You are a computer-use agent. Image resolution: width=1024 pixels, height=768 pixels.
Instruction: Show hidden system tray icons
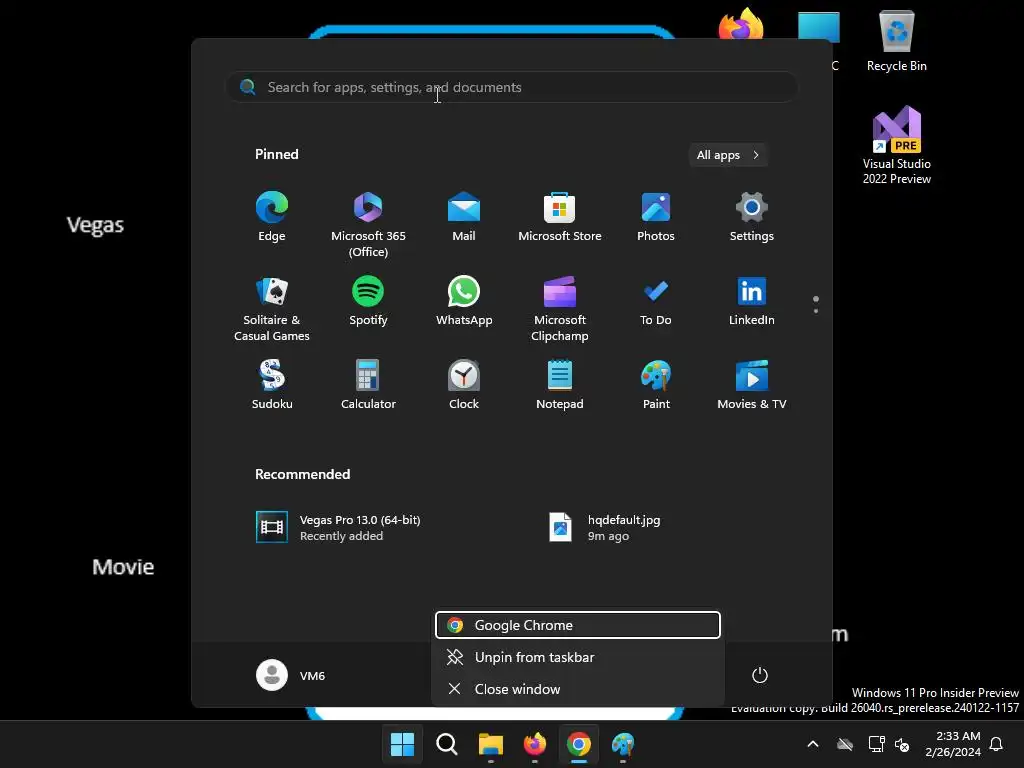tap(813, 744)
